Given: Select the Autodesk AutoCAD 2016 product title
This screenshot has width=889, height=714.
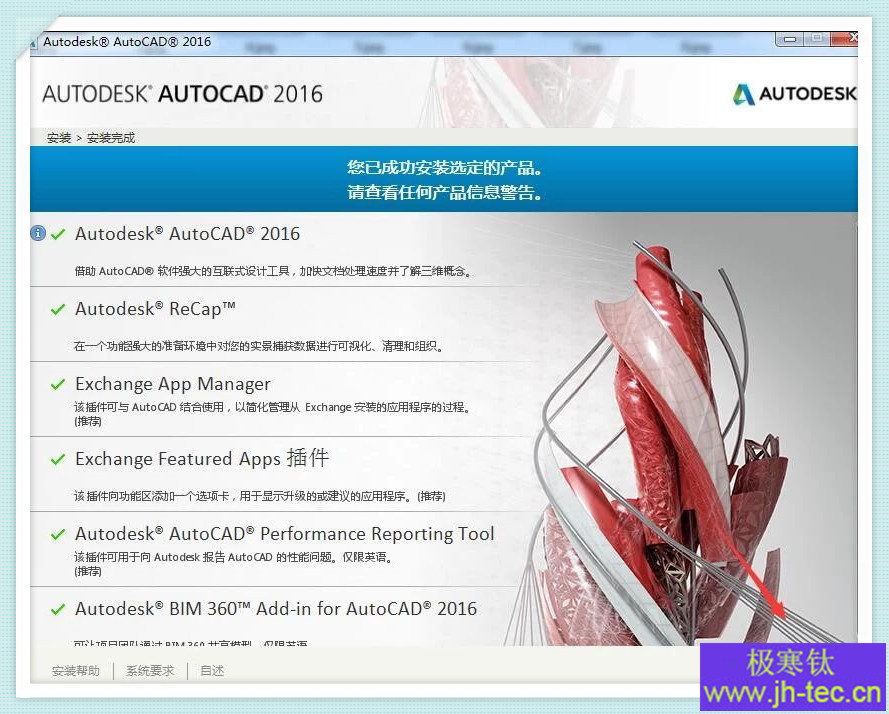Looking at the screenshot, I should (x=188, y=234).
